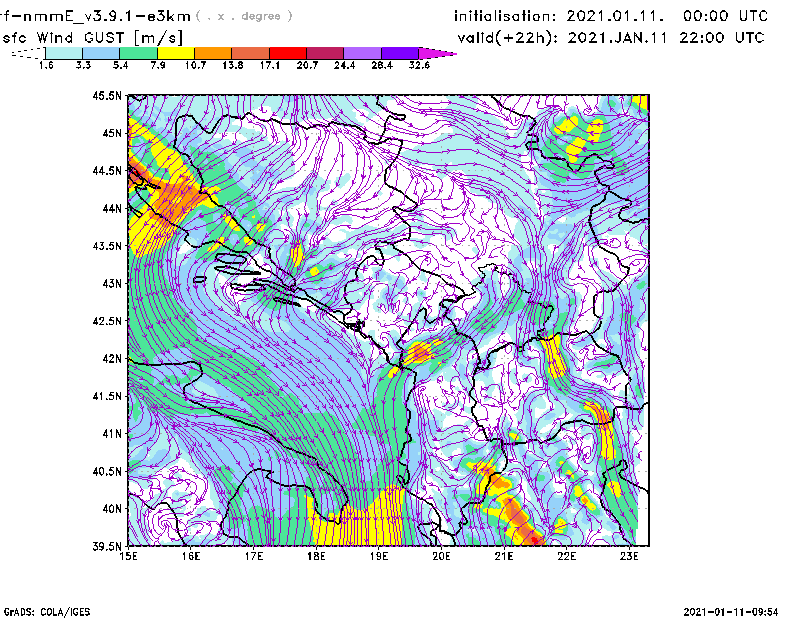Click the violet legend swatch (28.4–32.6)

tap(400, 52)
